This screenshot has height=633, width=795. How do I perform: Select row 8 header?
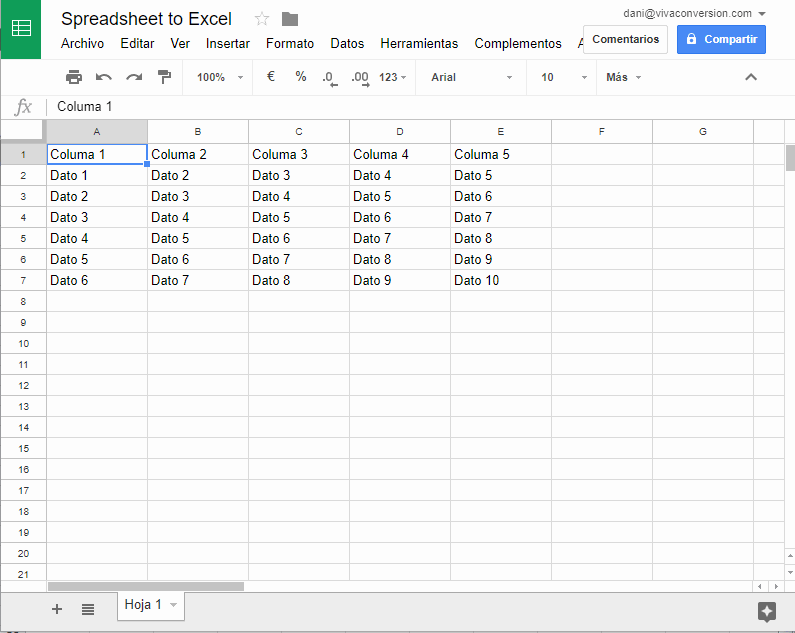[x=23, y=301]
